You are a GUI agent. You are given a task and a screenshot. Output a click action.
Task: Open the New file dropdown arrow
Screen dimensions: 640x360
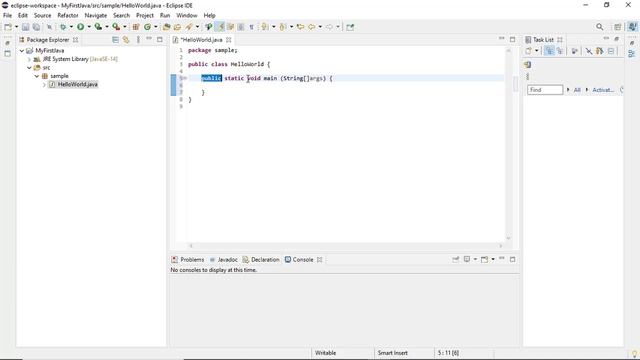point(16,27)
